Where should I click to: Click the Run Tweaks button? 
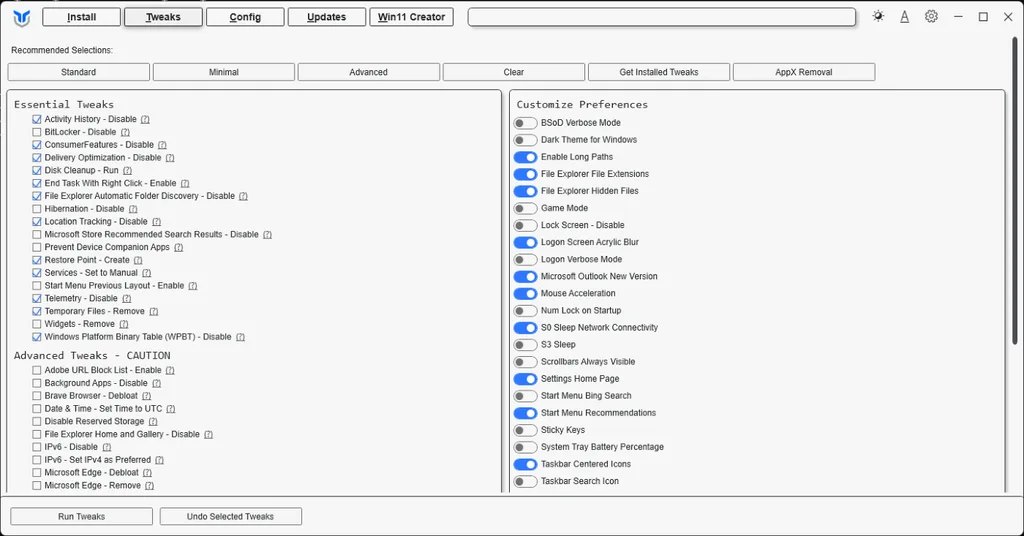click(x=82, y=516)
